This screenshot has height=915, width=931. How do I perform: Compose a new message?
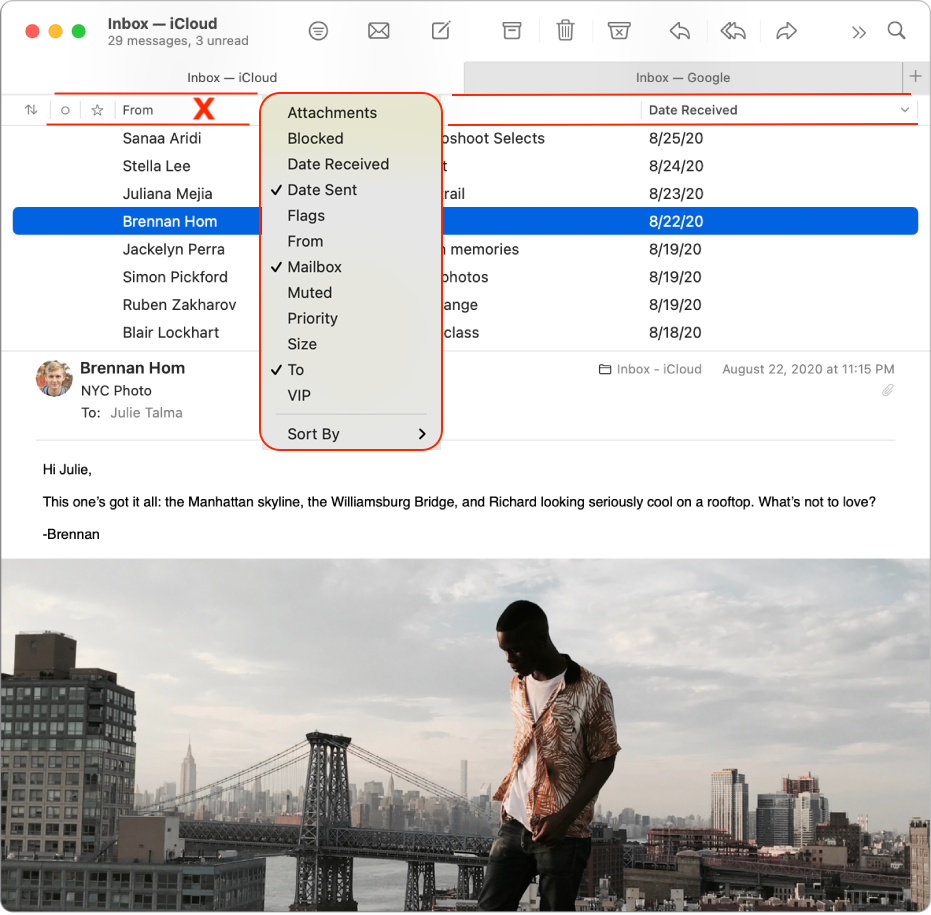[x=441, y=30]
